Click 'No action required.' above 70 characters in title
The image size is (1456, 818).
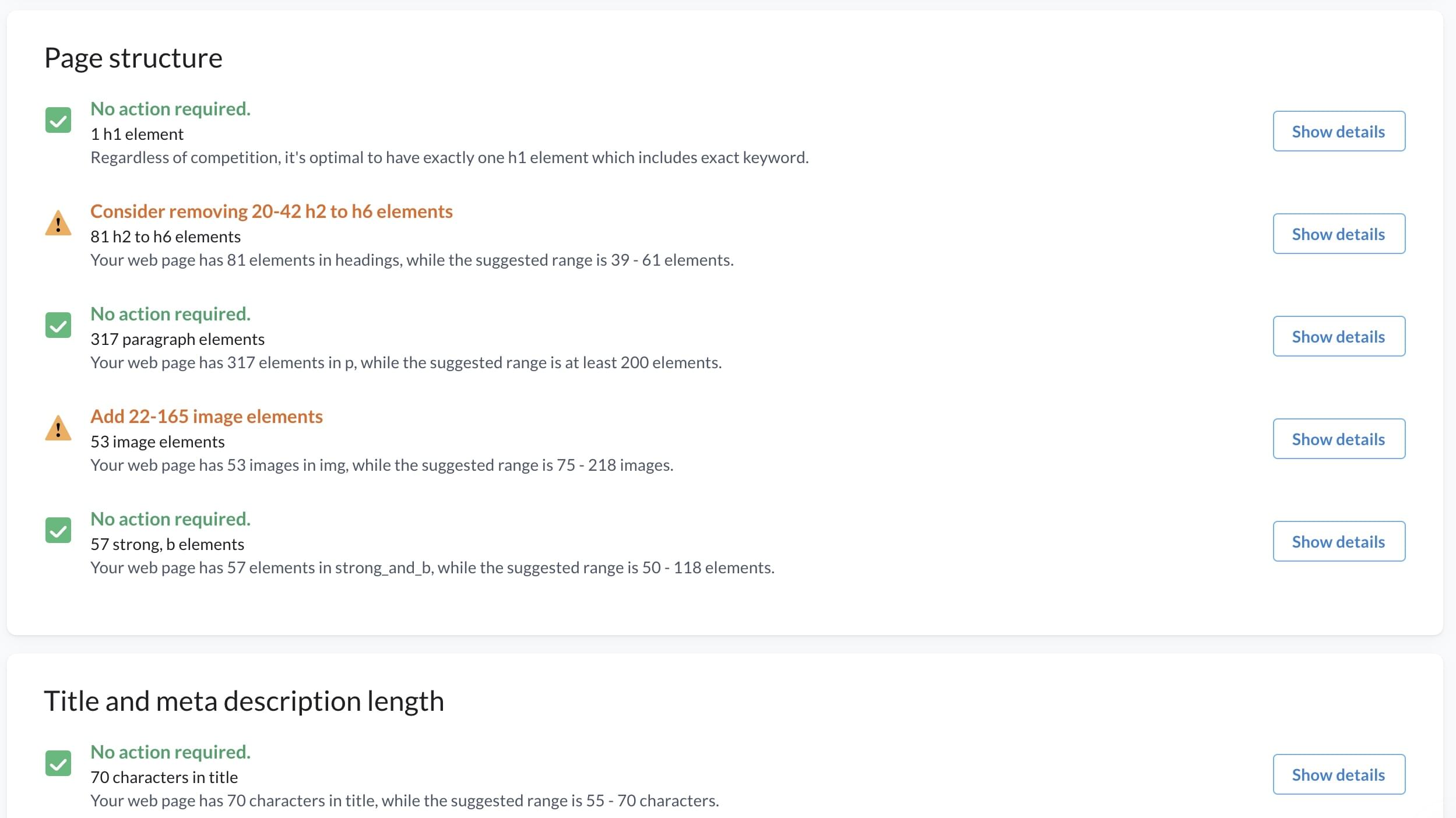tap(170, 752)
